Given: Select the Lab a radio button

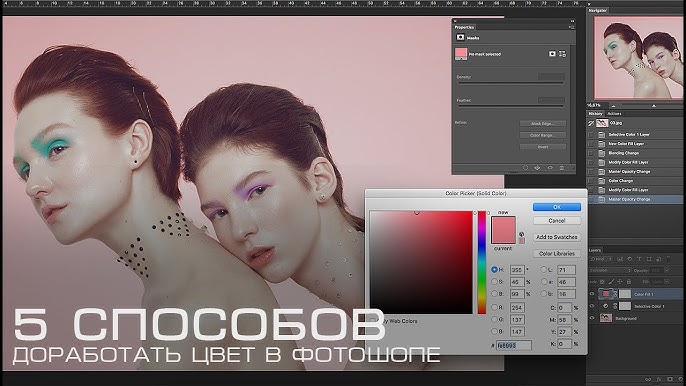Looking at the screenshot, I should click(544, 282).
